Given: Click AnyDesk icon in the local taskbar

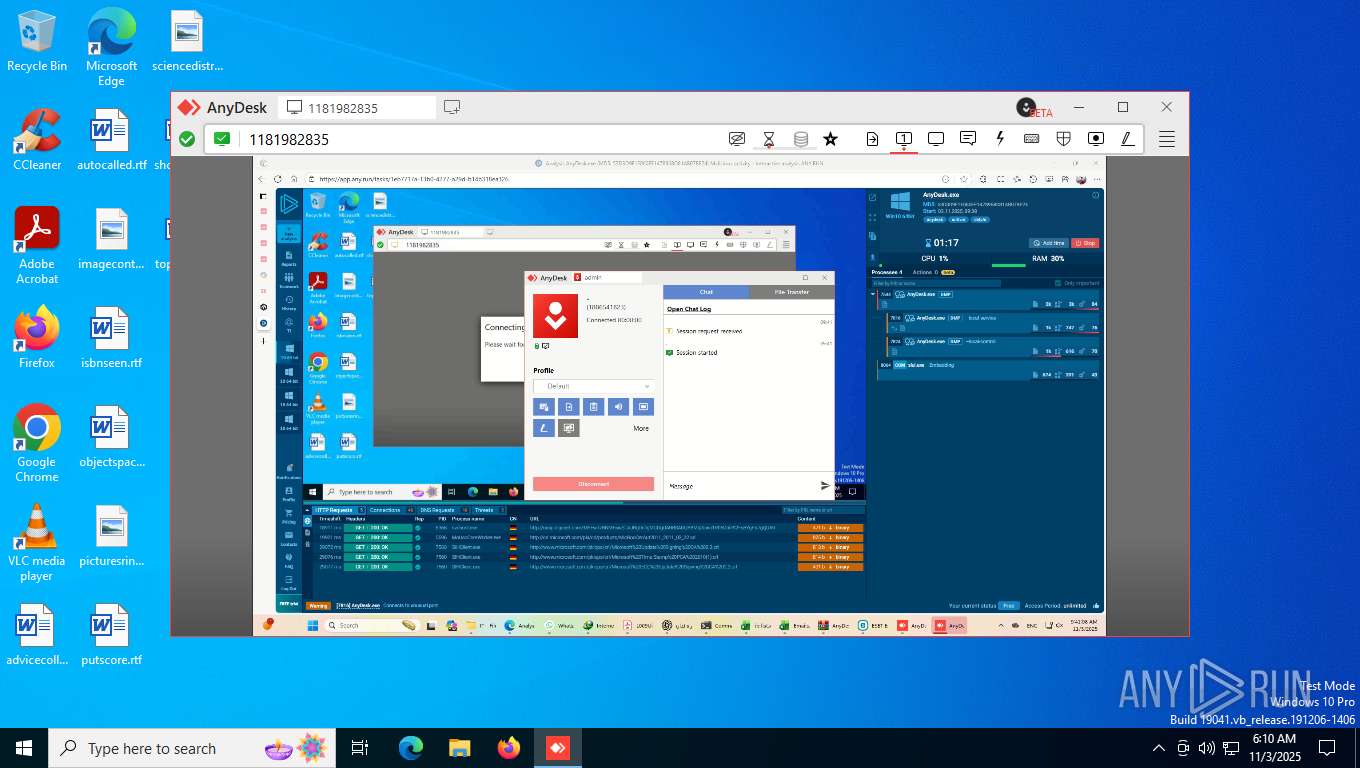Looking at the screenshot, I should click(x=557, y=748).
